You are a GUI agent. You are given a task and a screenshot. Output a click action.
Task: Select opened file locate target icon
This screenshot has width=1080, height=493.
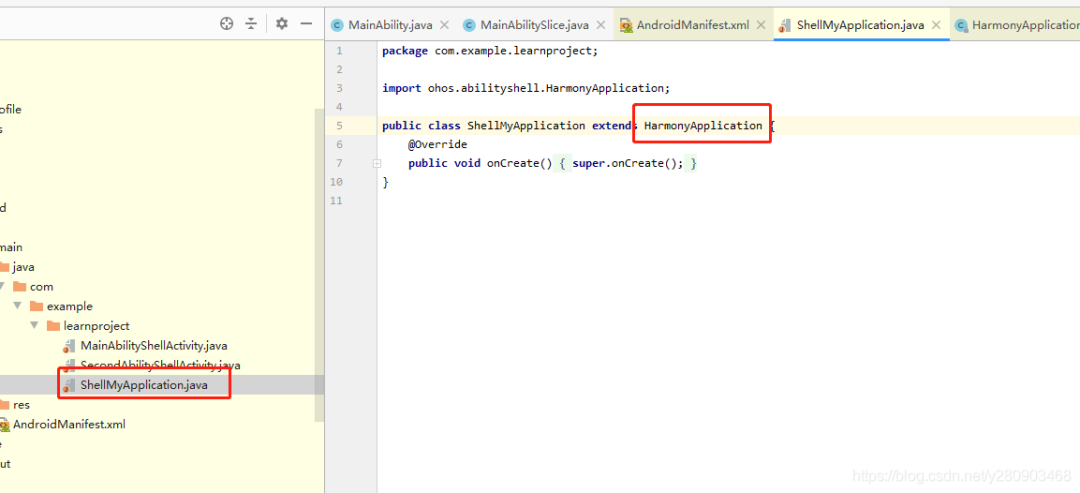[227, 23]
